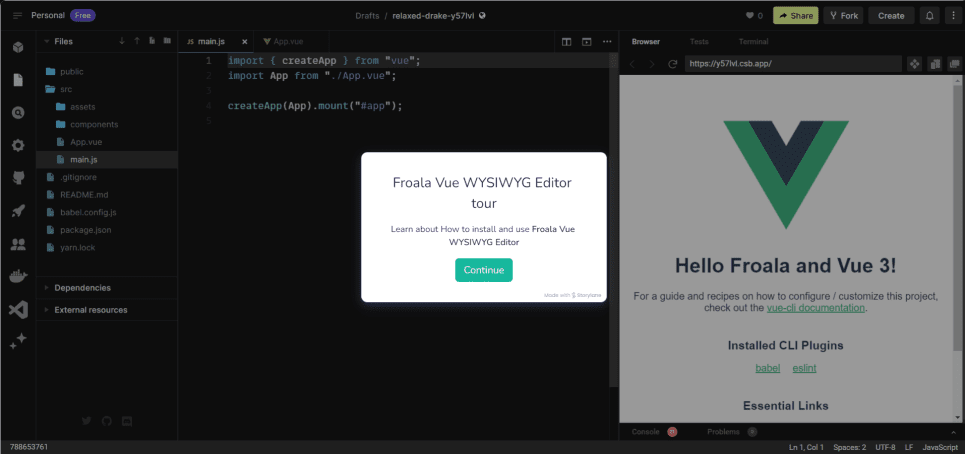Click the Create button

pos(891,15)
